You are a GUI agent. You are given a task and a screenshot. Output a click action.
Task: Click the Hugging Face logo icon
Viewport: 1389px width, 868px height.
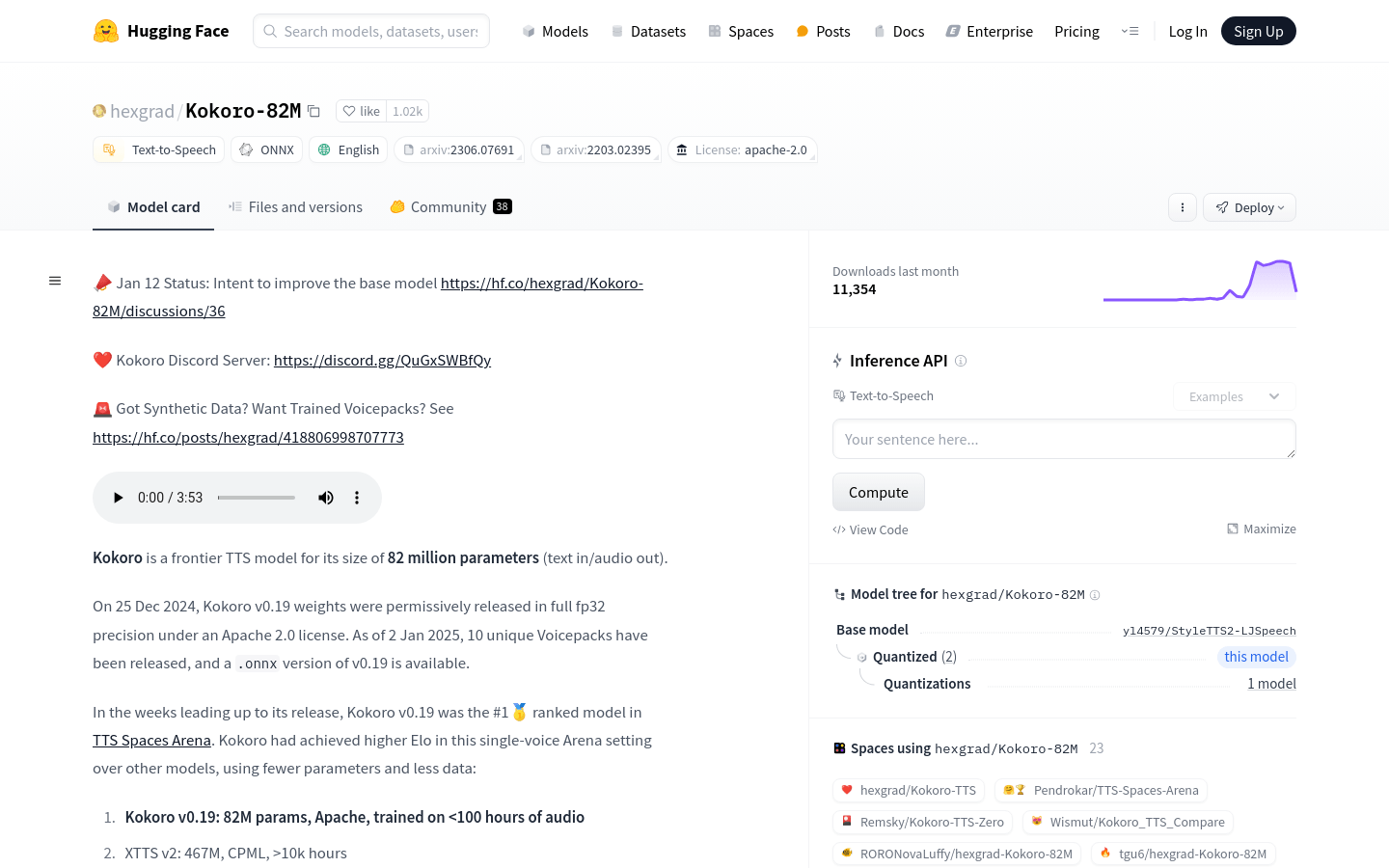[x=106, y=31]
